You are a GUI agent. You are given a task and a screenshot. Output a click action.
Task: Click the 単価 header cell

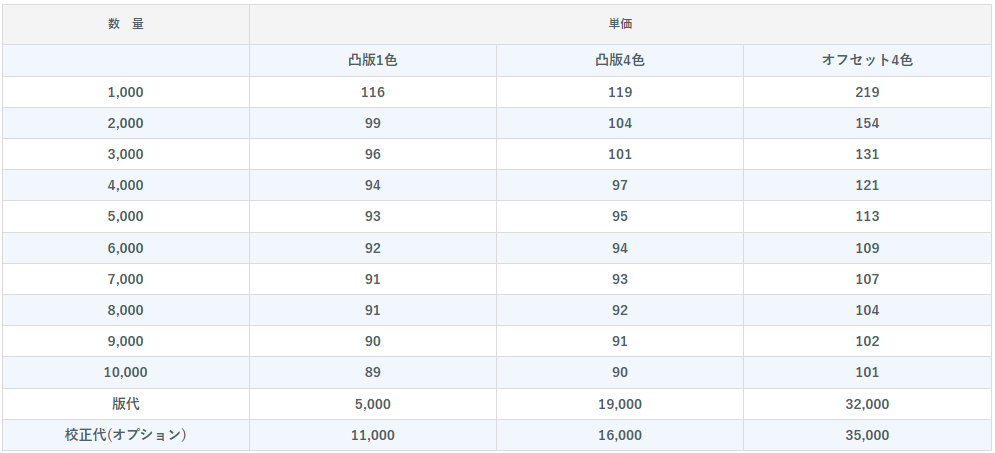(620, 24)
